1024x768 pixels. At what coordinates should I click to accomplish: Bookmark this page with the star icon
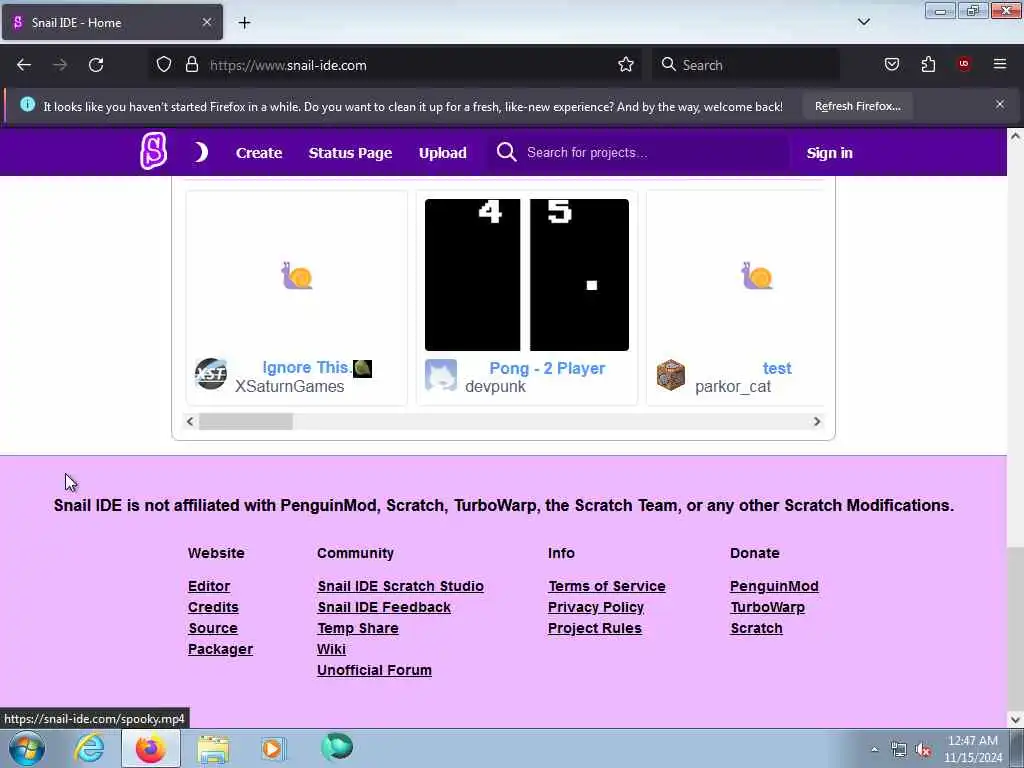click(626, 65)
